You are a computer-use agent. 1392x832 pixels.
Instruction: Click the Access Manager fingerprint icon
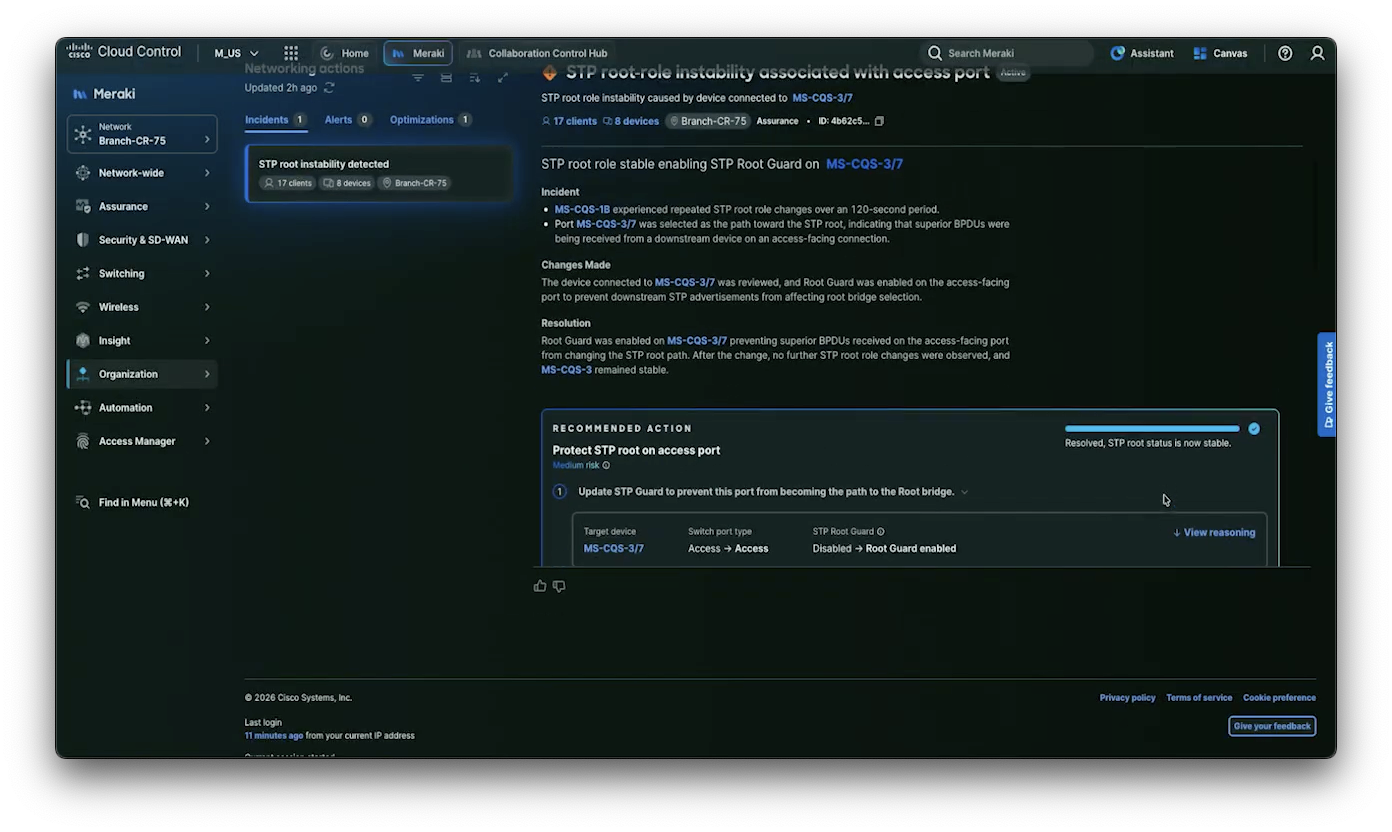pos(83,441)
